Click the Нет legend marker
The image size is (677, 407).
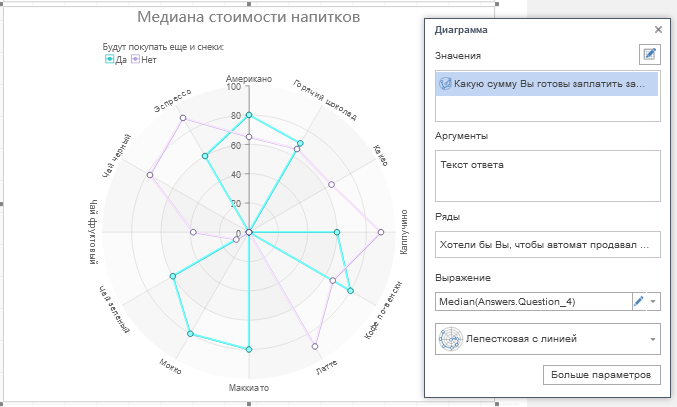[x=136, y=59]
